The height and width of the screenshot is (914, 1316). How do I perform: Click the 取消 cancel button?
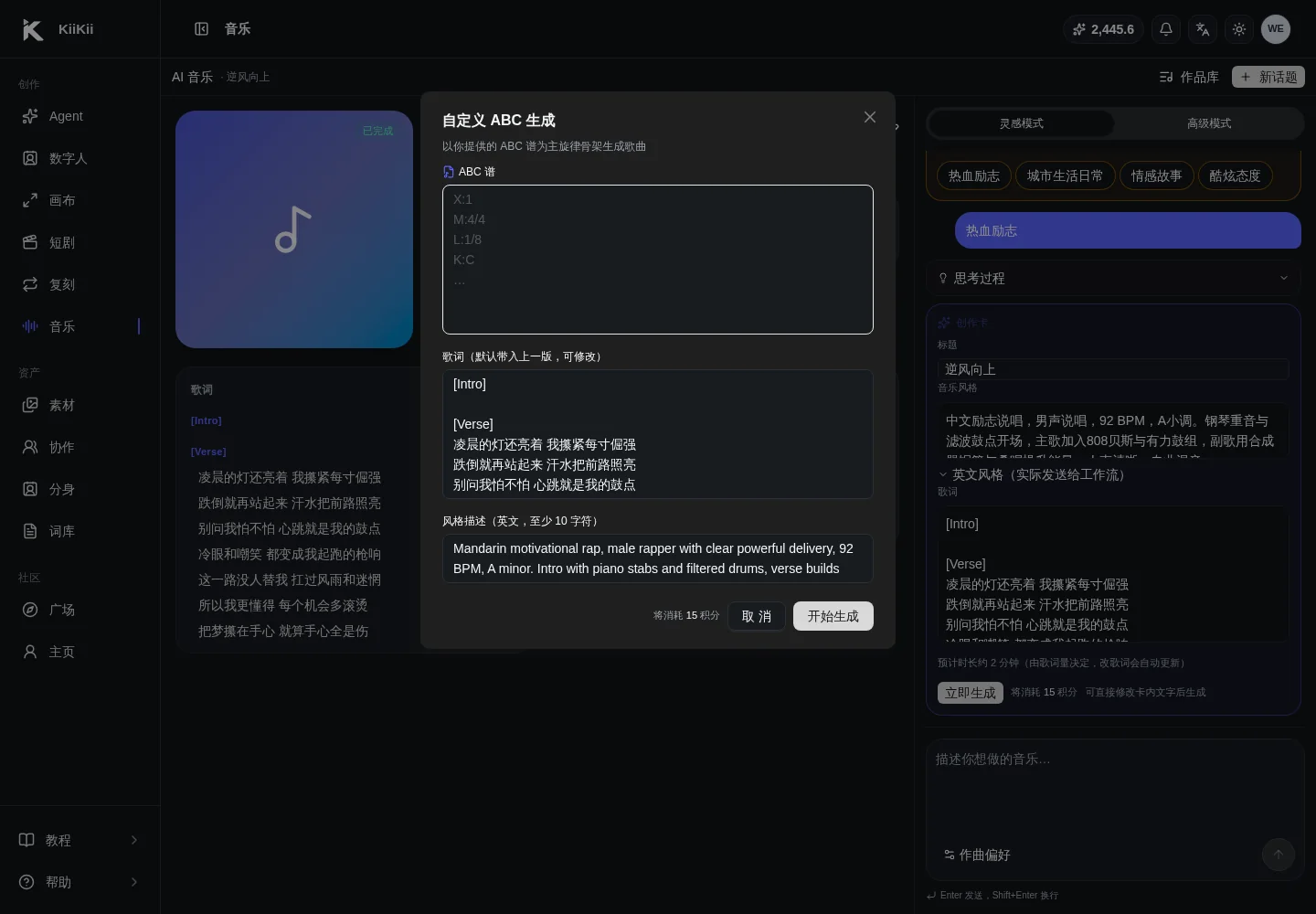pos(757,616)
